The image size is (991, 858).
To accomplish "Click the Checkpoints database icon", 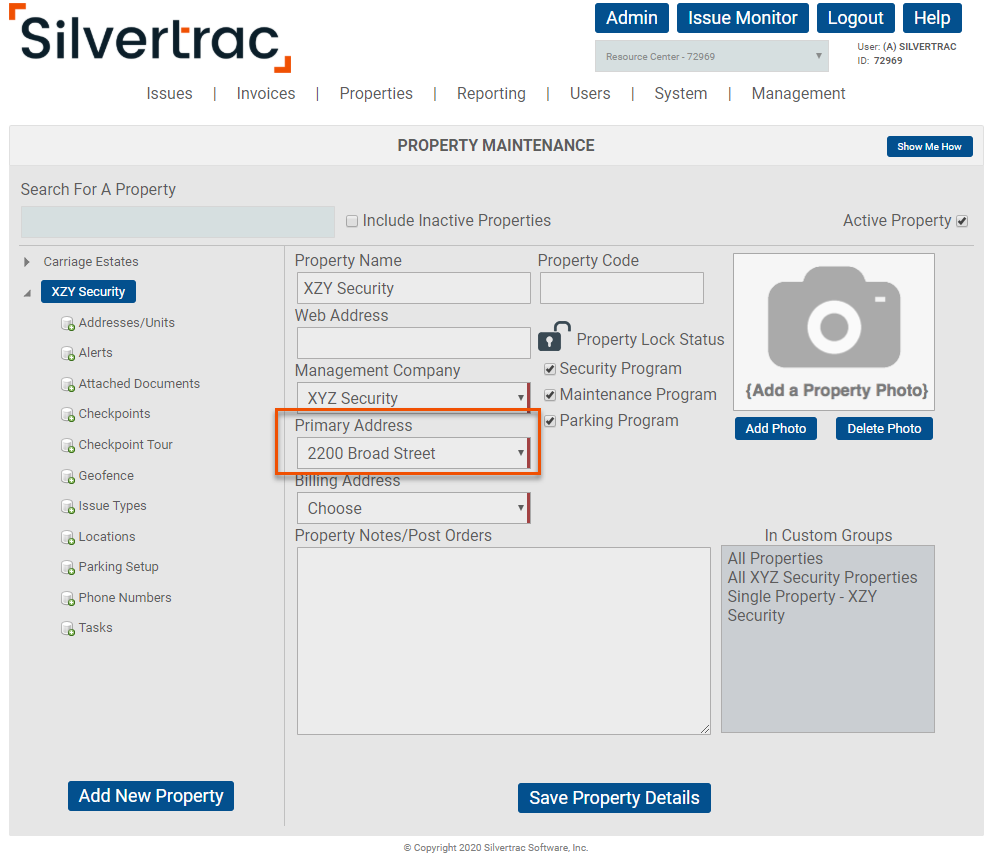I will click(68, 414).
